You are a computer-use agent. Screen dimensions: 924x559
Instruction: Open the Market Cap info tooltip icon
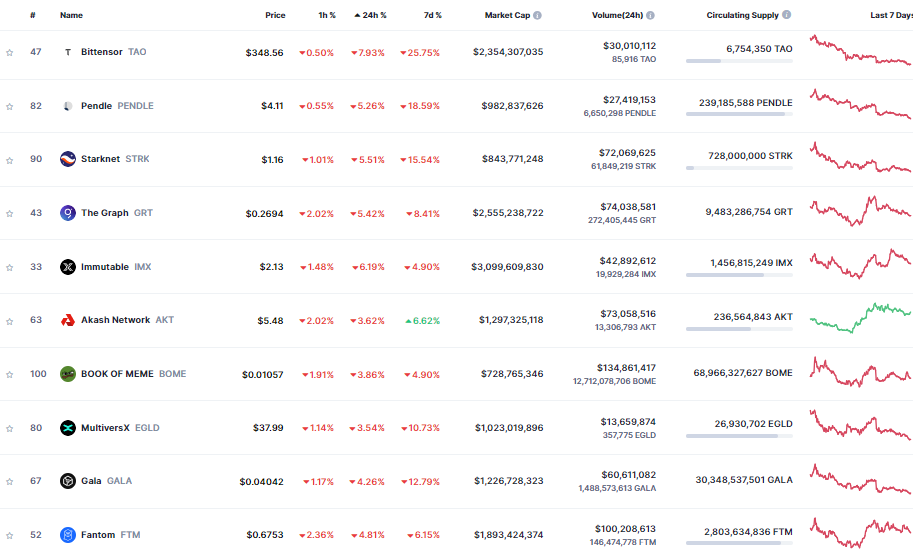pos(537,15)
